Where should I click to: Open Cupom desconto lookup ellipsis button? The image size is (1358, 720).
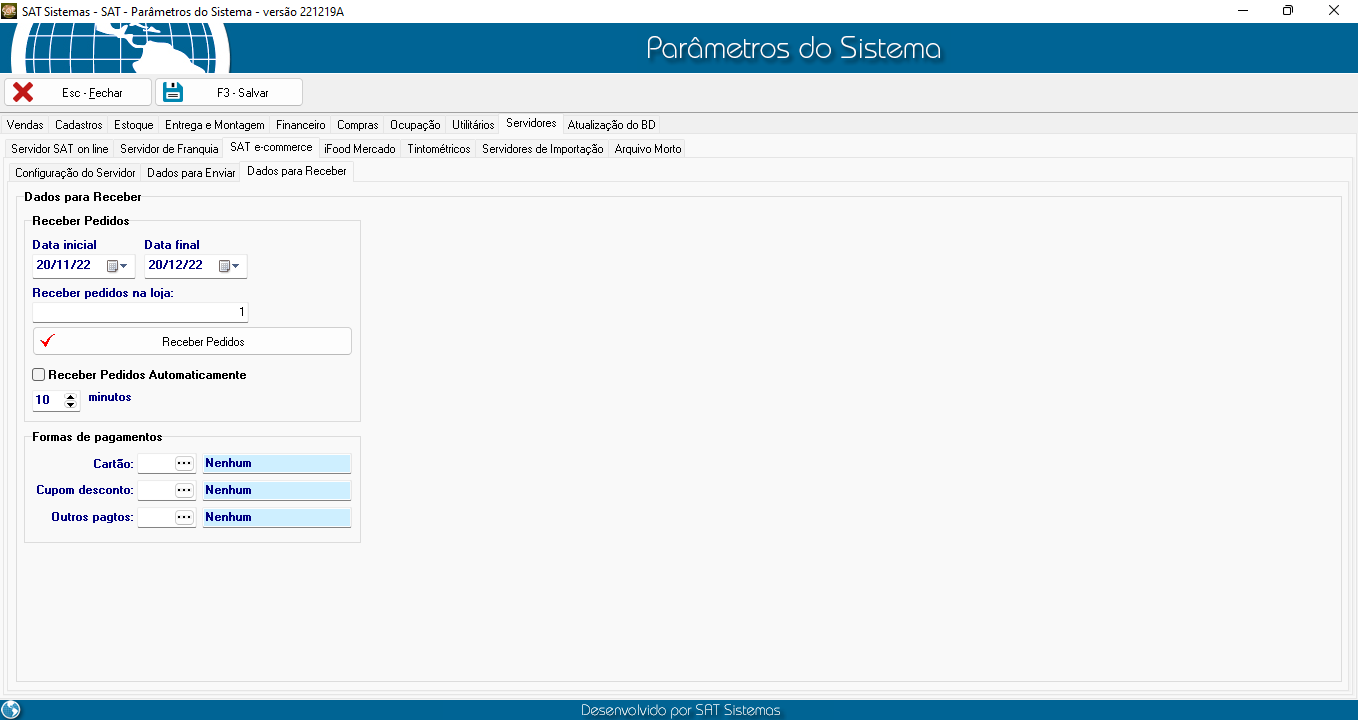[184, 491]
